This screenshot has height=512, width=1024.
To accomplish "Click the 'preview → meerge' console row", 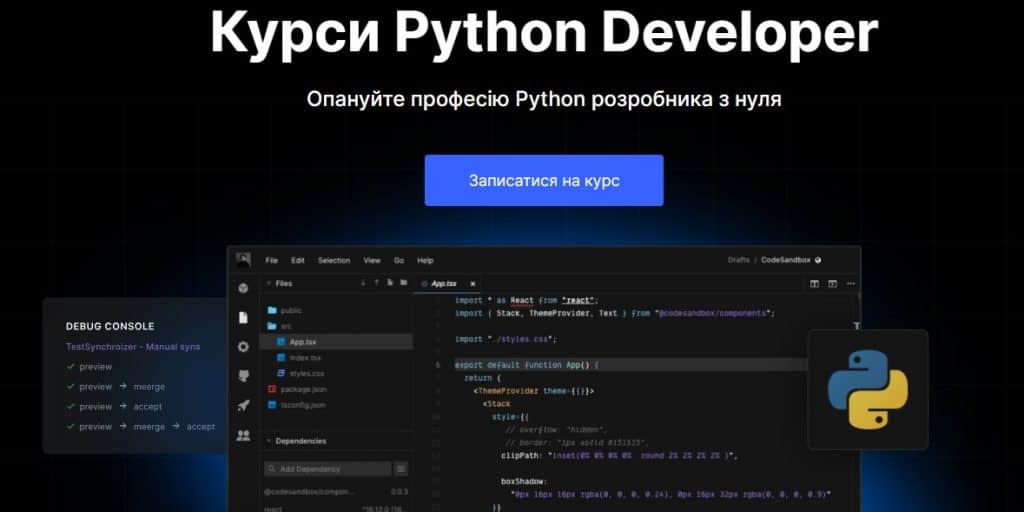I will point(116,387).
